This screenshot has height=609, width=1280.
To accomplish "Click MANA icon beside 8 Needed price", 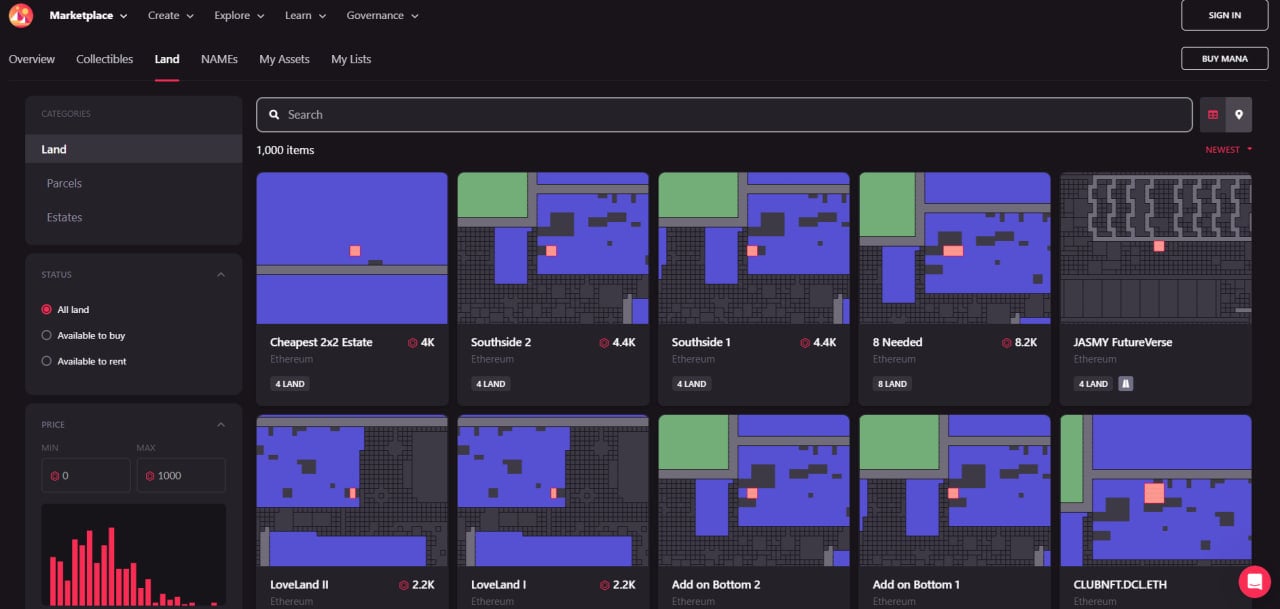I will tap(1007, 342).
